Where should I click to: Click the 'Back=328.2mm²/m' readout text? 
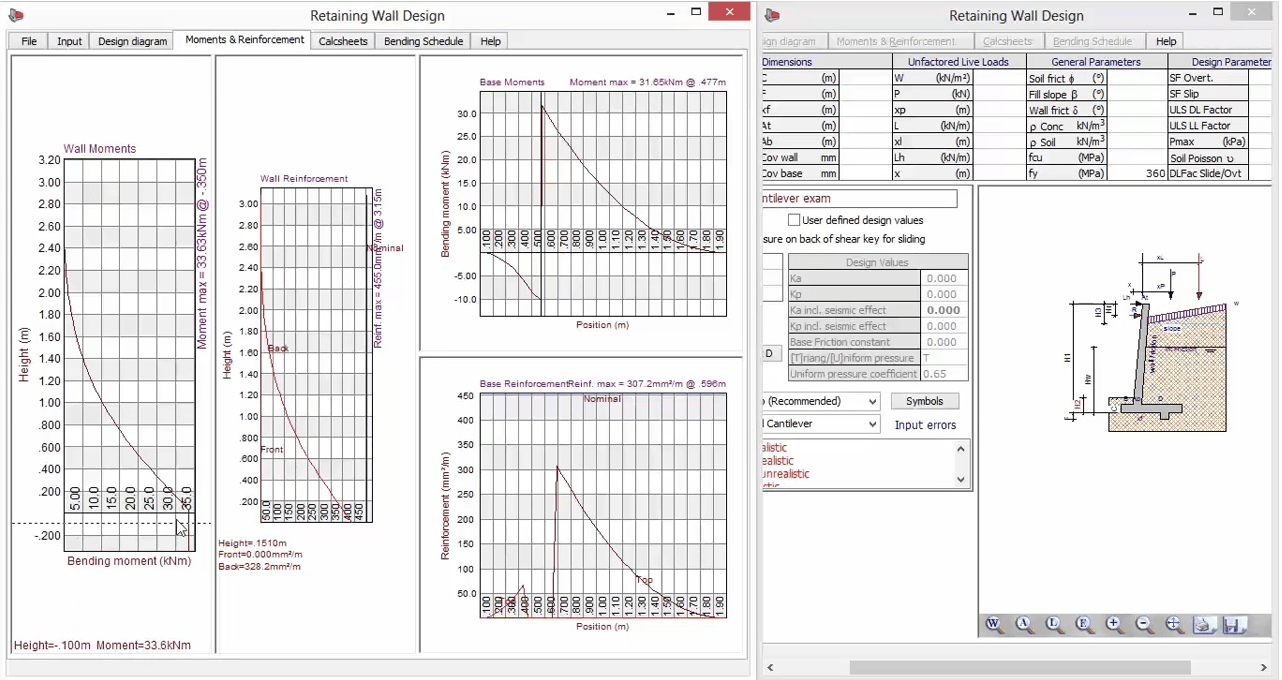point(259,567)
